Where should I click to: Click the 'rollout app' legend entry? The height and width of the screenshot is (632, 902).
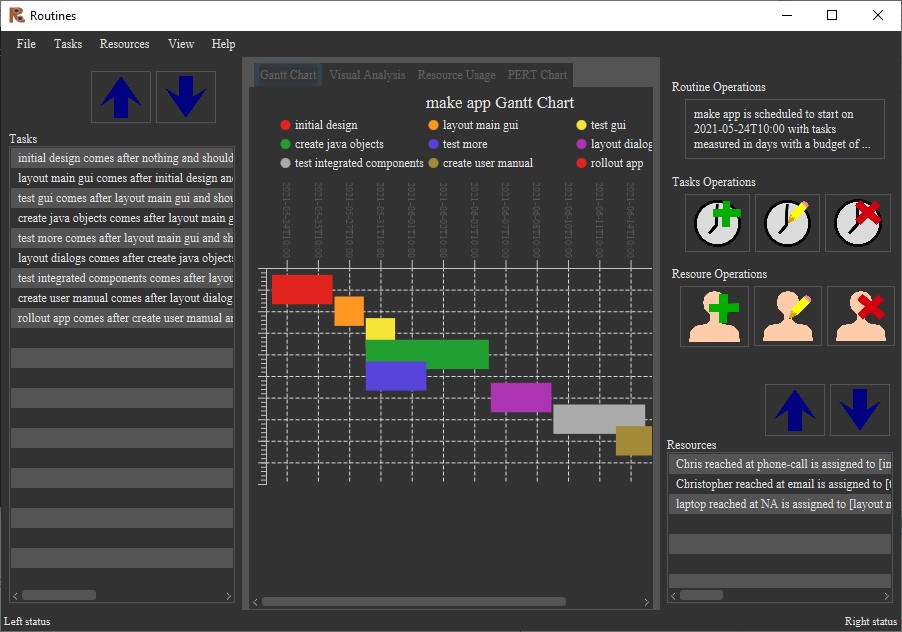610,163
